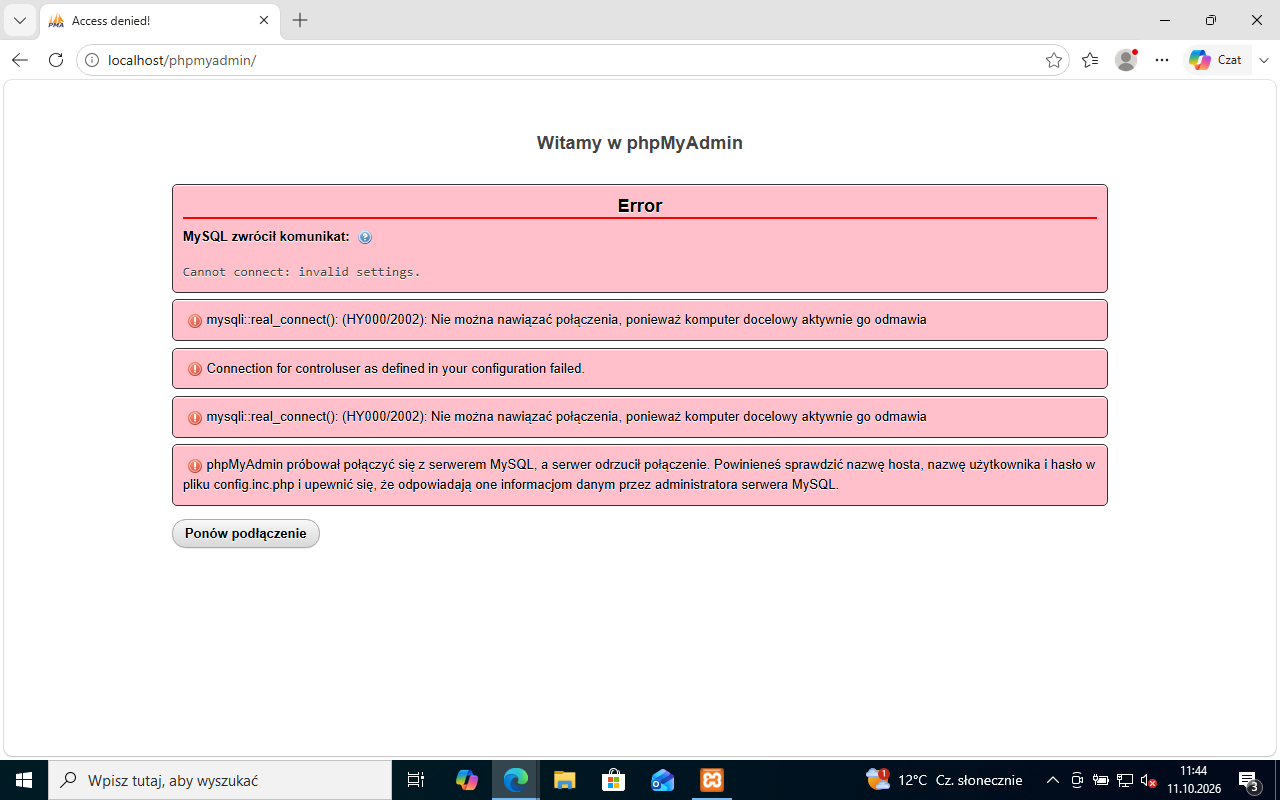Open the Copilot Czat button
Image resolution: width=1280 pixels, height=800 pixels.
tap(1216, 60)
